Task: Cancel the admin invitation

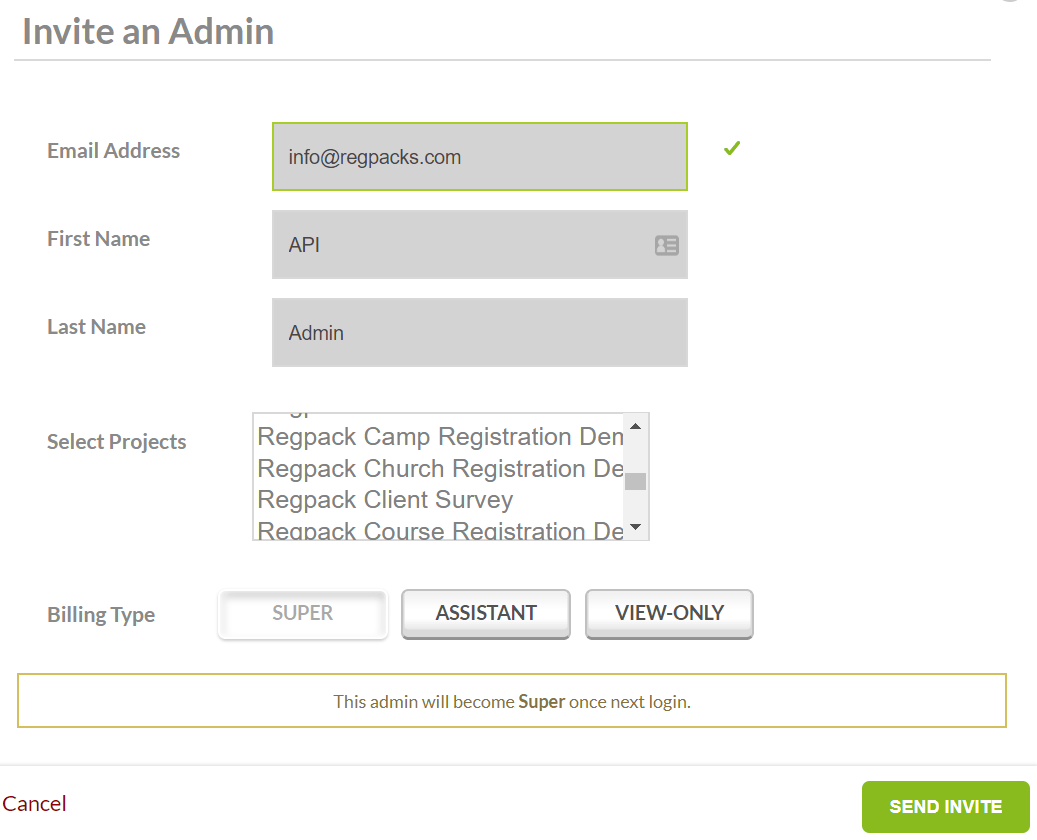Action: 35,804
